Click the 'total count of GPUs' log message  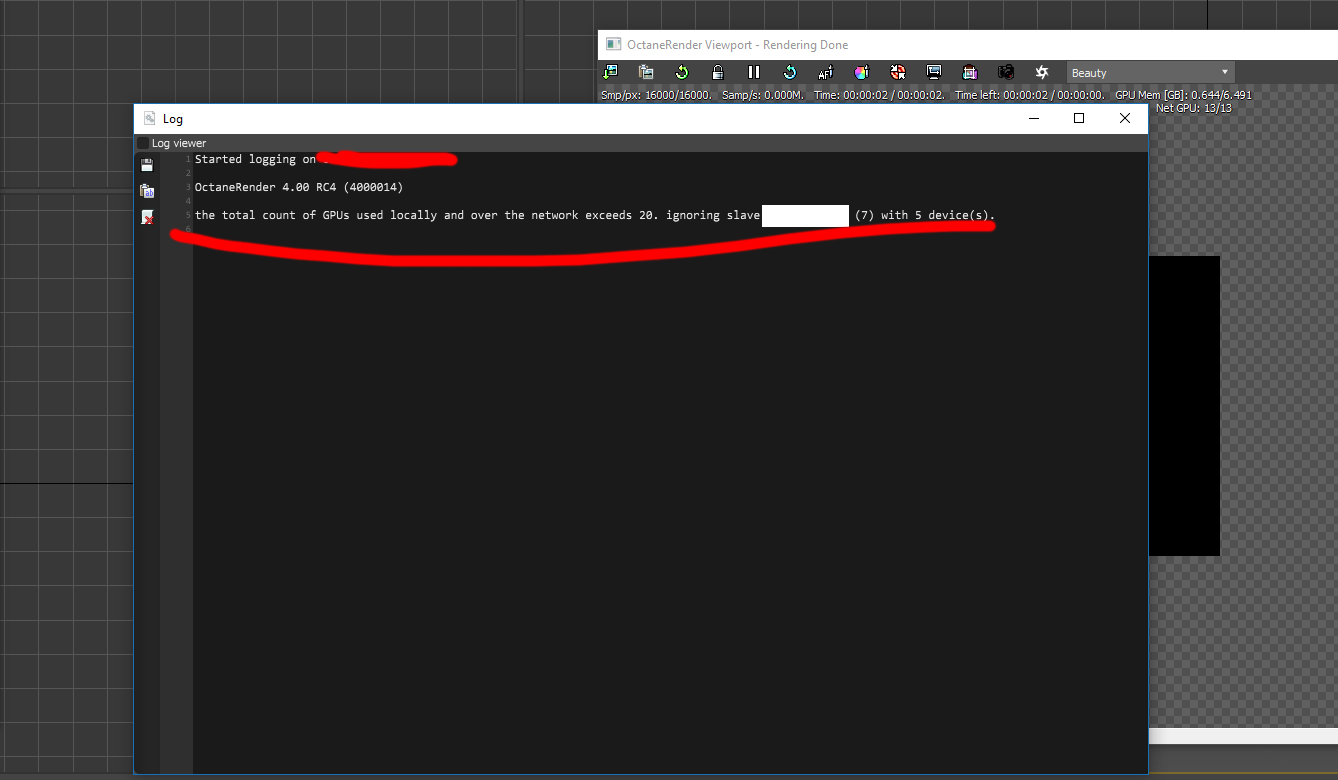[595, 215]
